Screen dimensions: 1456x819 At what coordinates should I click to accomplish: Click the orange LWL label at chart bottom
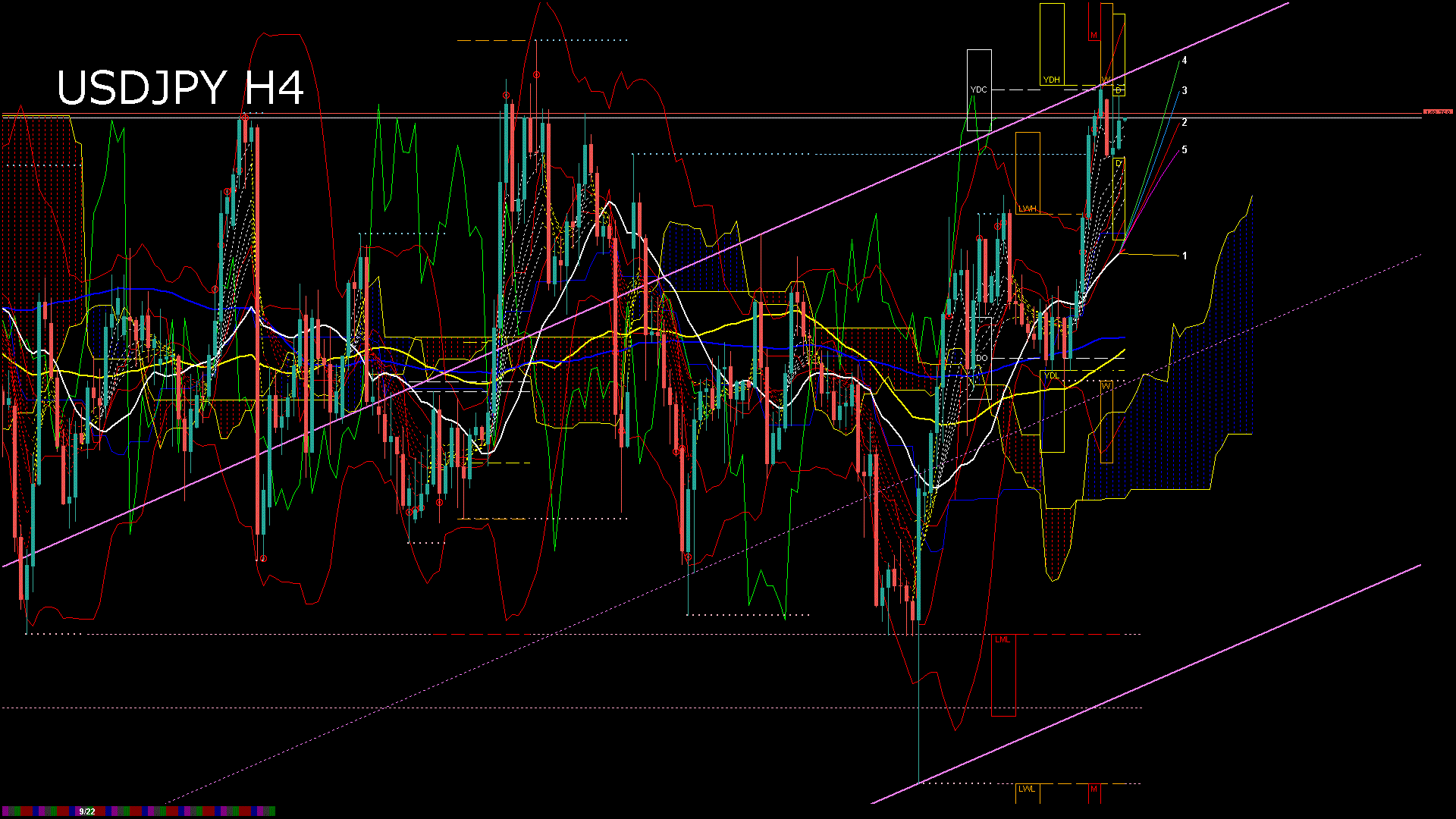[x=1027, y=789]
